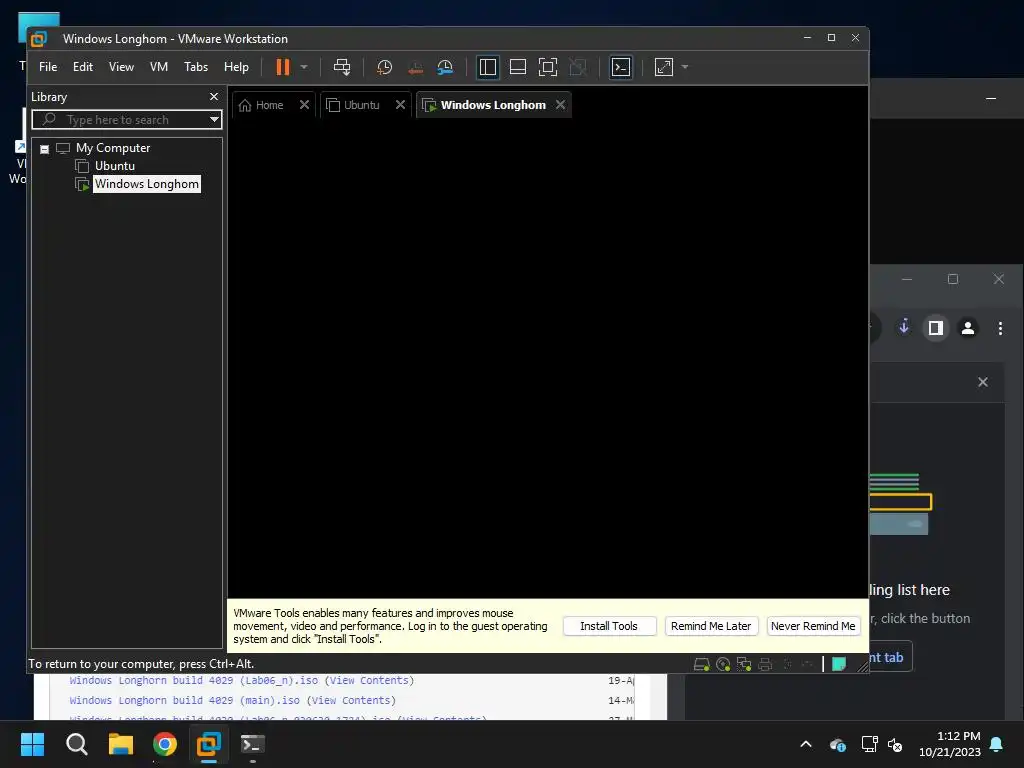
Task: Toggle the thumbnail bar view icon
Action: [x=518, y=67]
